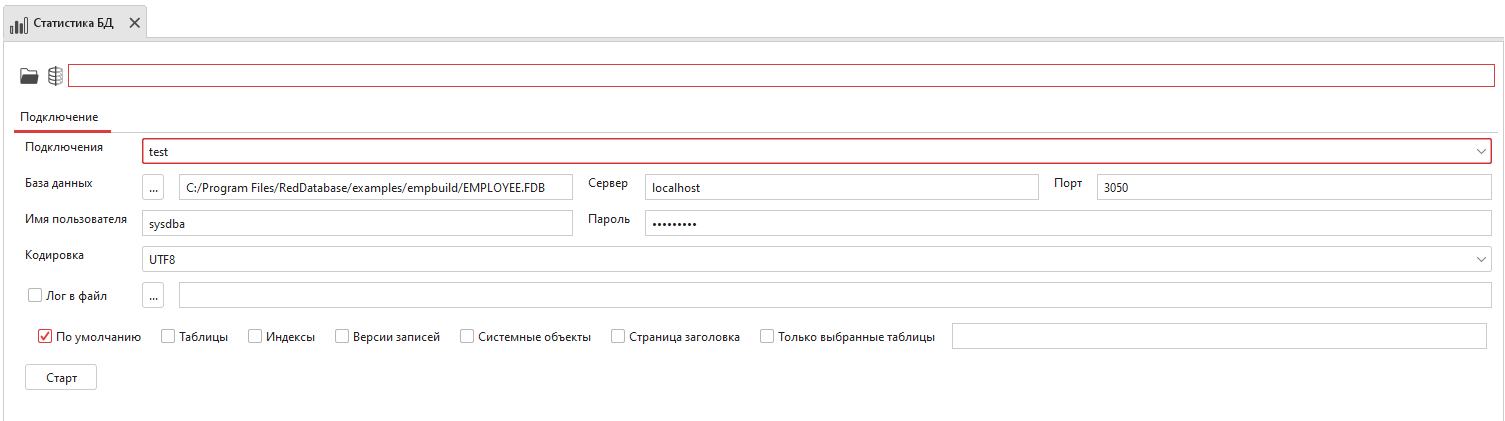Click the open folder icon
The width and height of the screenshot is (1505, 421).
tap(29, 76)
